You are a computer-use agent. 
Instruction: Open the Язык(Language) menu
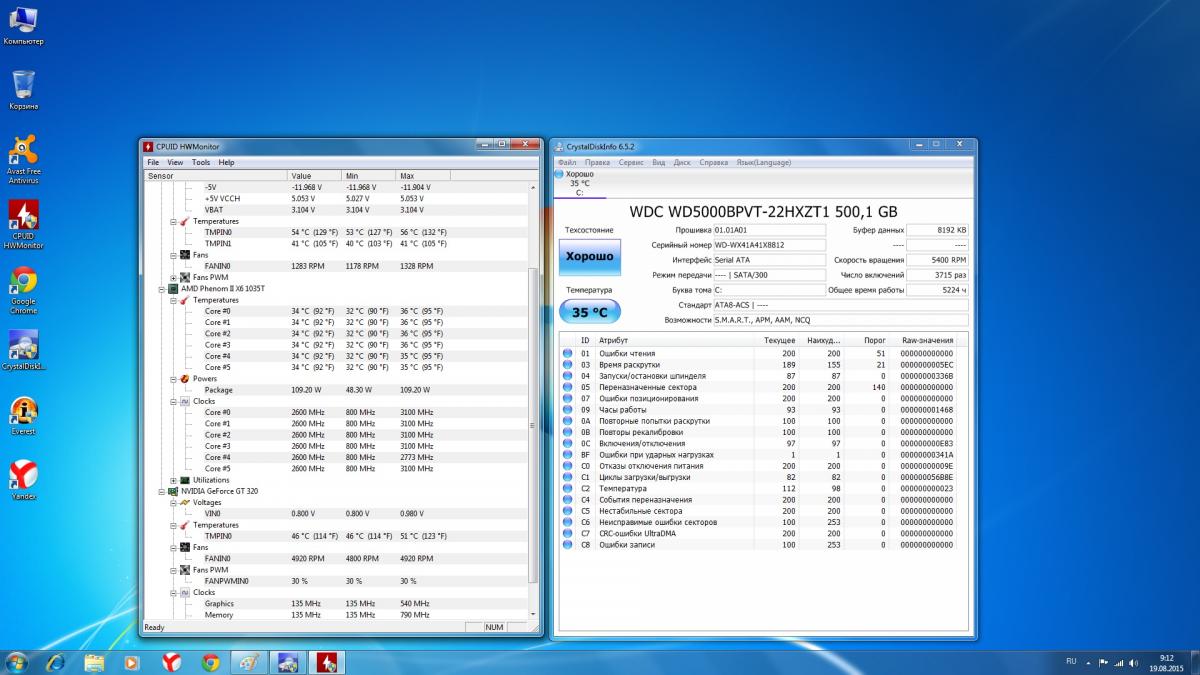764,162
